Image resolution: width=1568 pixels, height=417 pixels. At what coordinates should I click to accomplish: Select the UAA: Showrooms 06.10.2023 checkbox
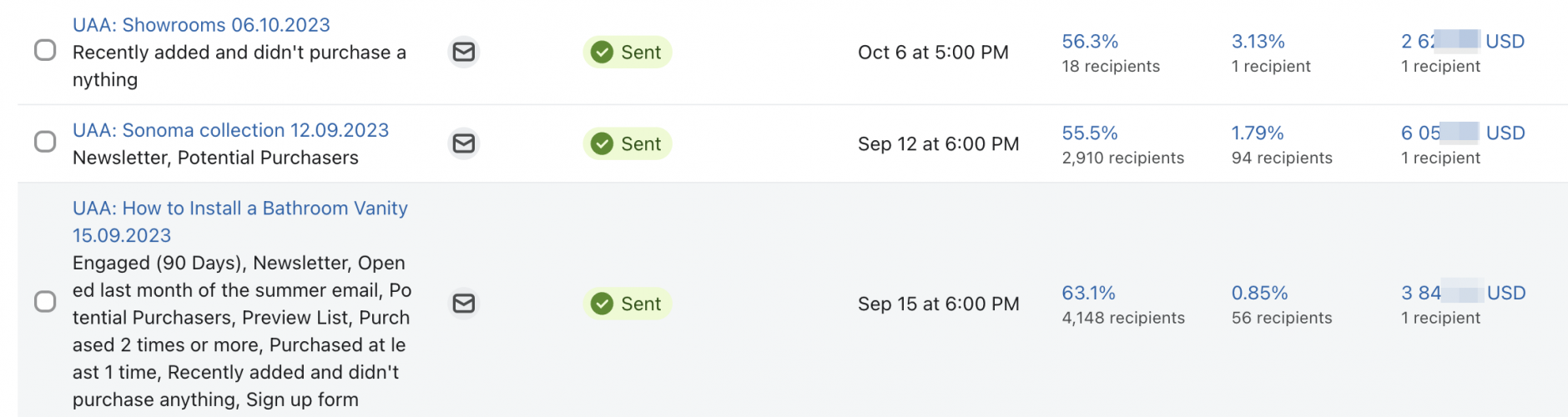(45, 51)
